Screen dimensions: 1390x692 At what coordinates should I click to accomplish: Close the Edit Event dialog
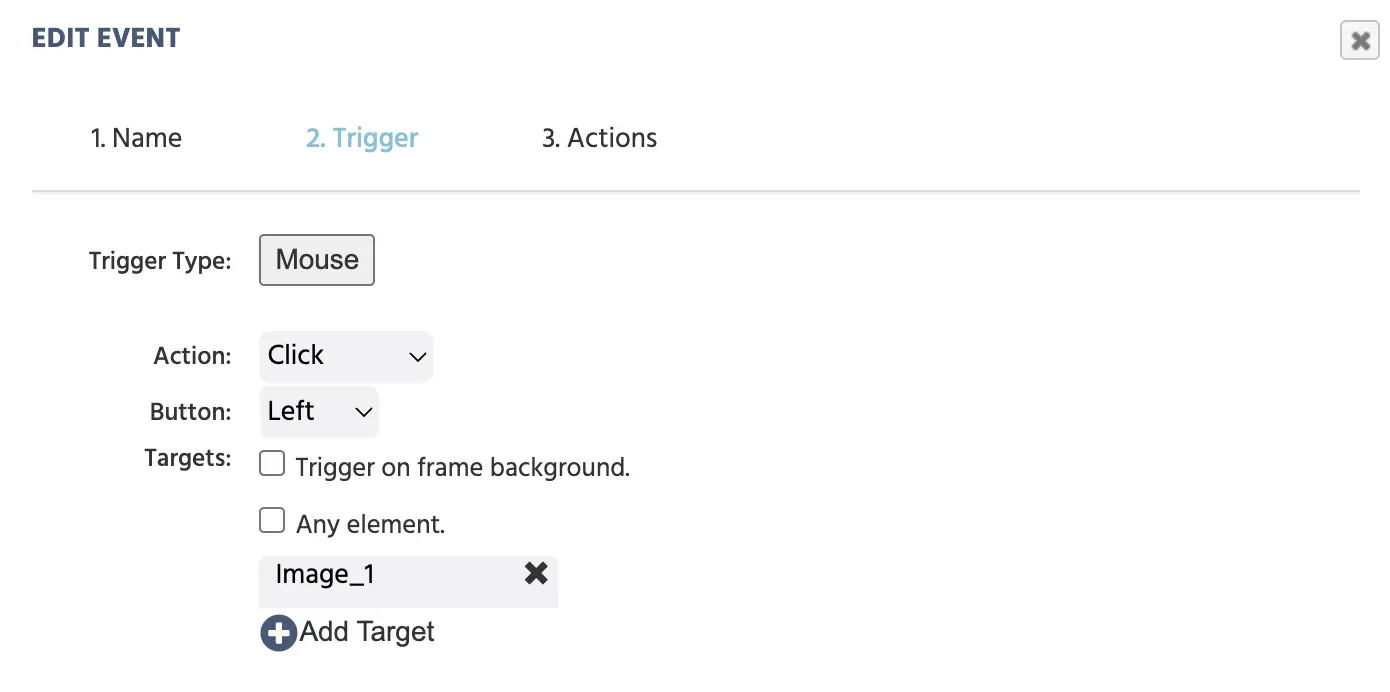pos(1359,41)
